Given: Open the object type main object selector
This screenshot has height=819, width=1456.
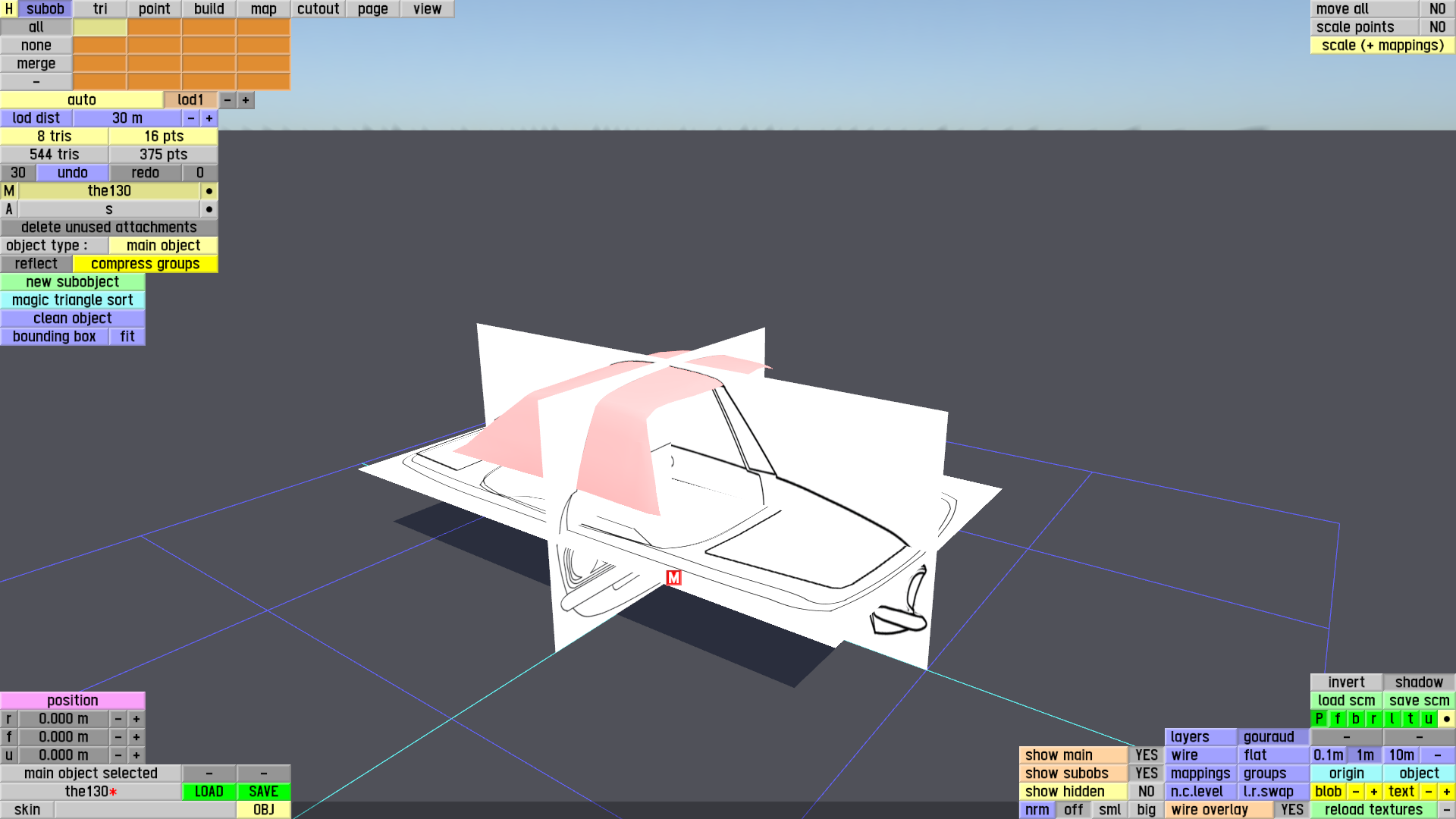Looking at the screenshot, I should point(163,246).
